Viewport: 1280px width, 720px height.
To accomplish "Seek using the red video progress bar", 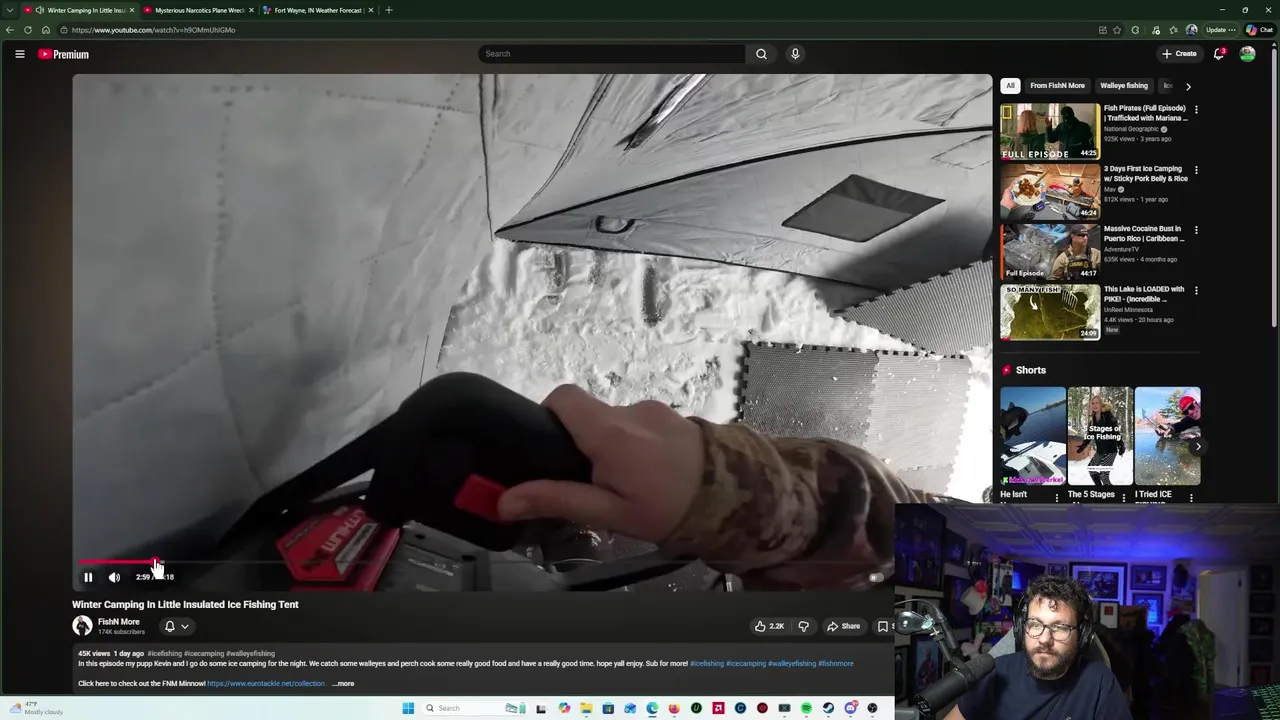I will [x=117, y=562].
